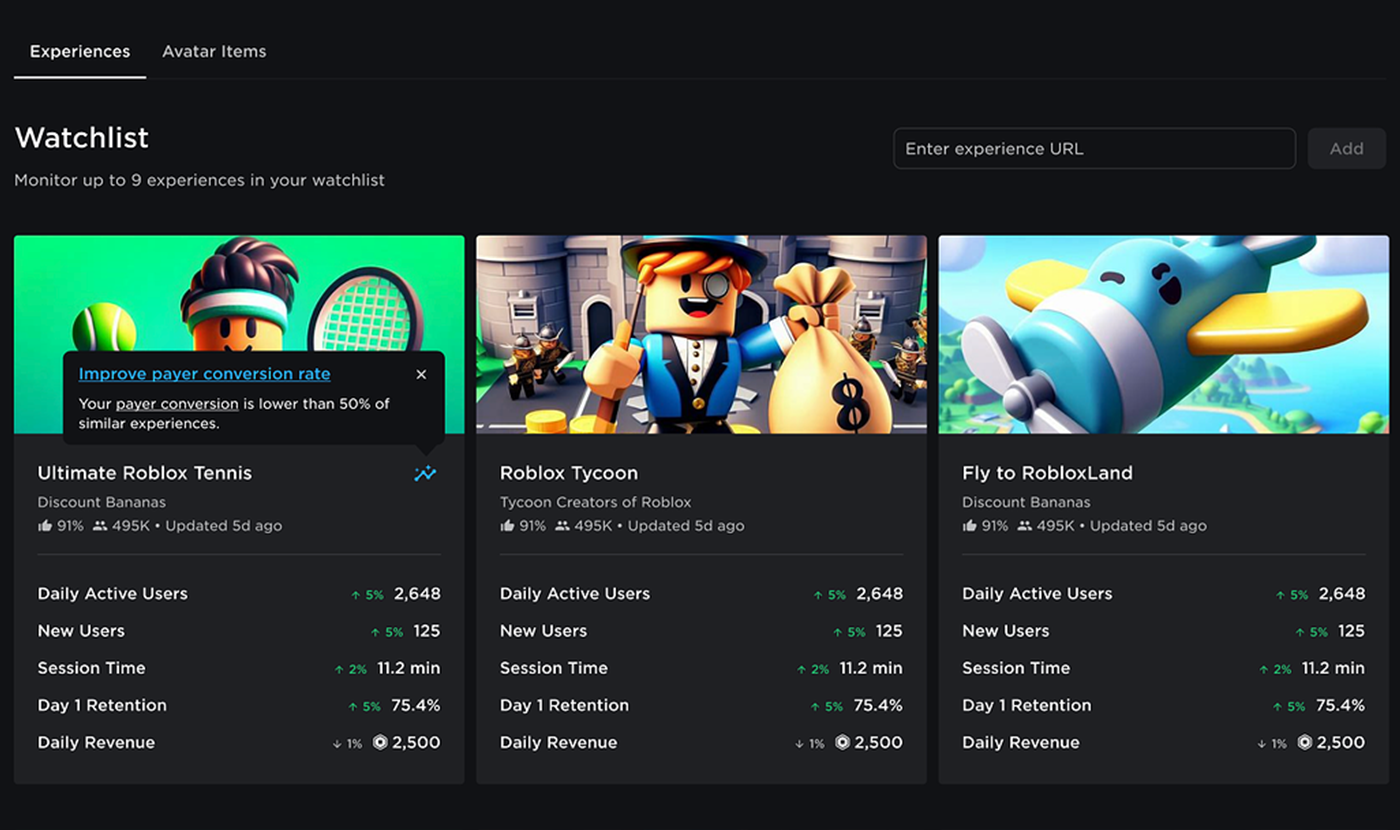This screenshot has height=830, width=1400.
Task: Click Day 1 Retention up arrow for Fly to RobloxLand
Action: point(1277,707)
